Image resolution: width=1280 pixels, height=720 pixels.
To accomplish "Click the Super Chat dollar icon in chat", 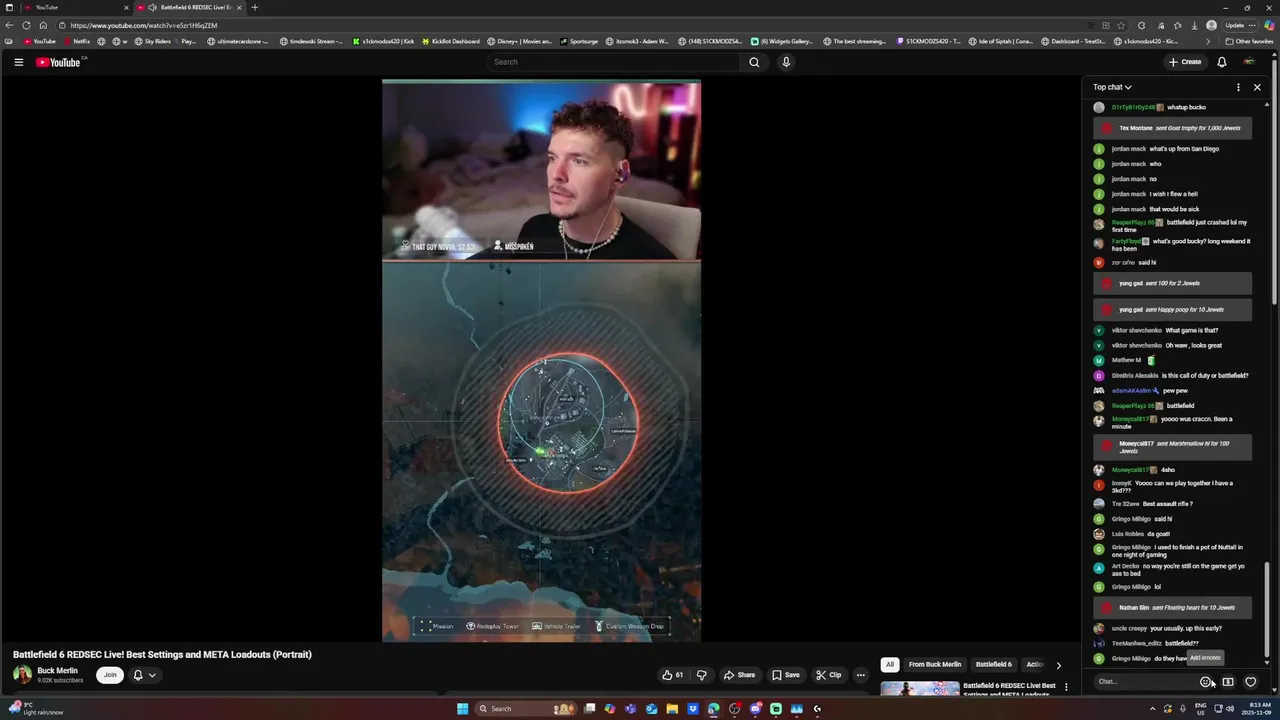I will click(x=1228, y=682).
